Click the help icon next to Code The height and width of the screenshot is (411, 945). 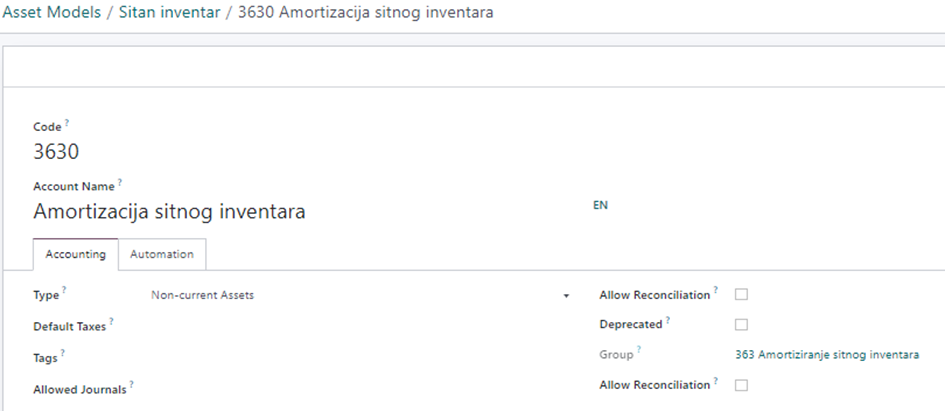68,124
